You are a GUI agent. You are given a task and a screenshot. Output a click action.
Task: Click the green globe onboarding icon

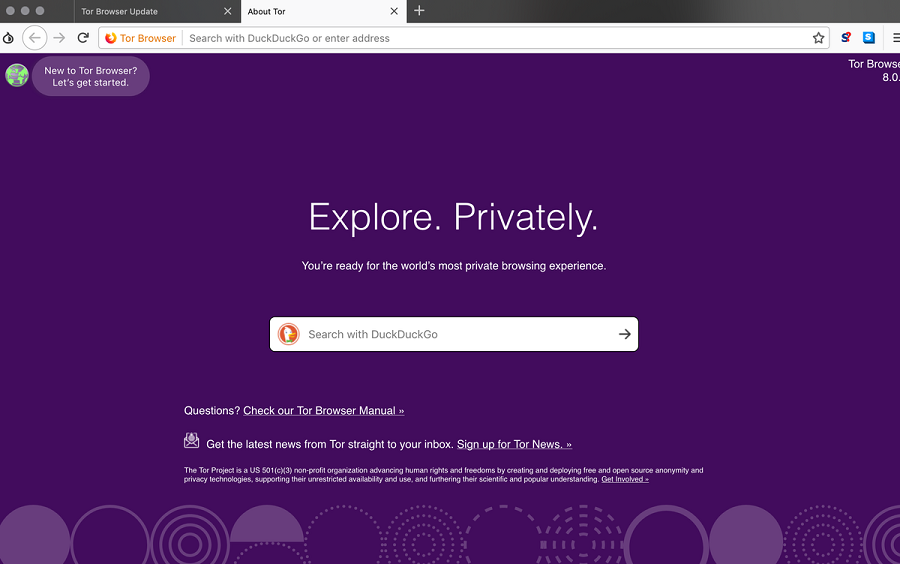[17, 75]
